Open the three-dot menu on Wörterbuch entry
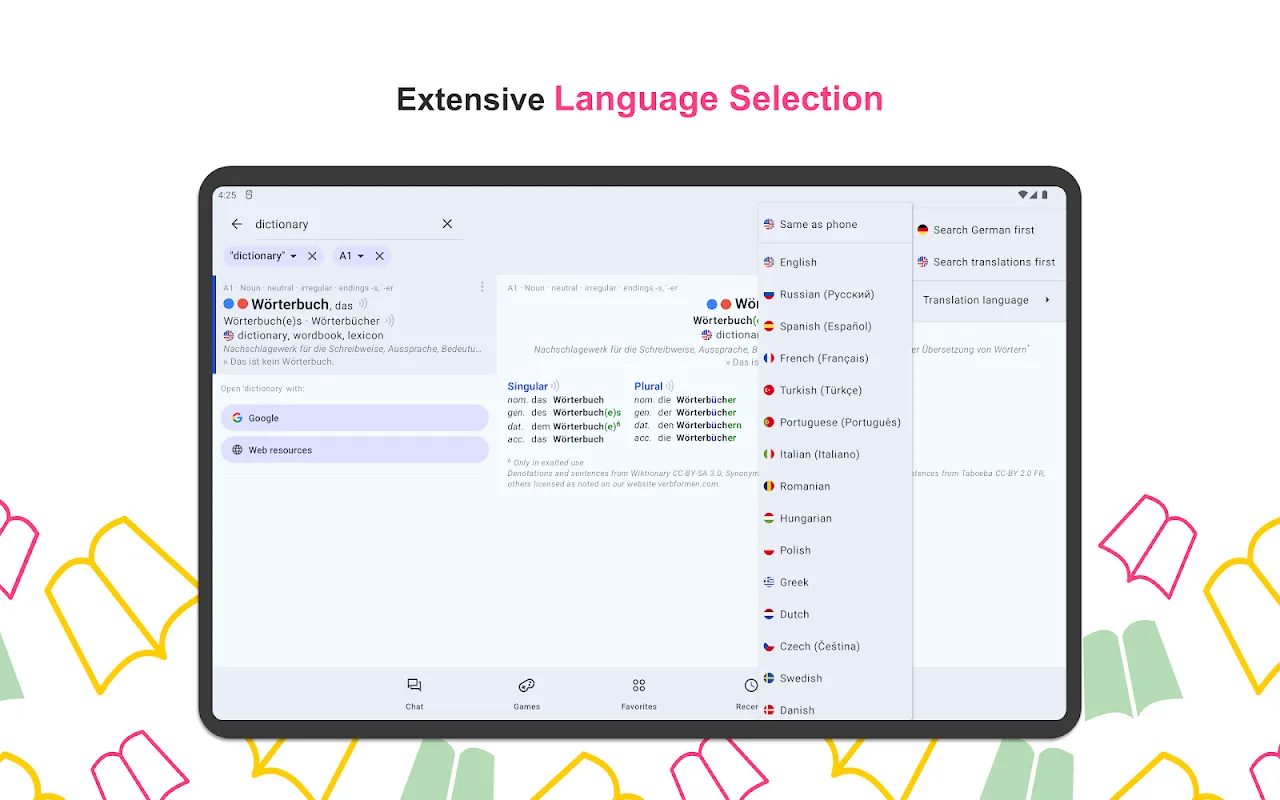 pos(482,287)
